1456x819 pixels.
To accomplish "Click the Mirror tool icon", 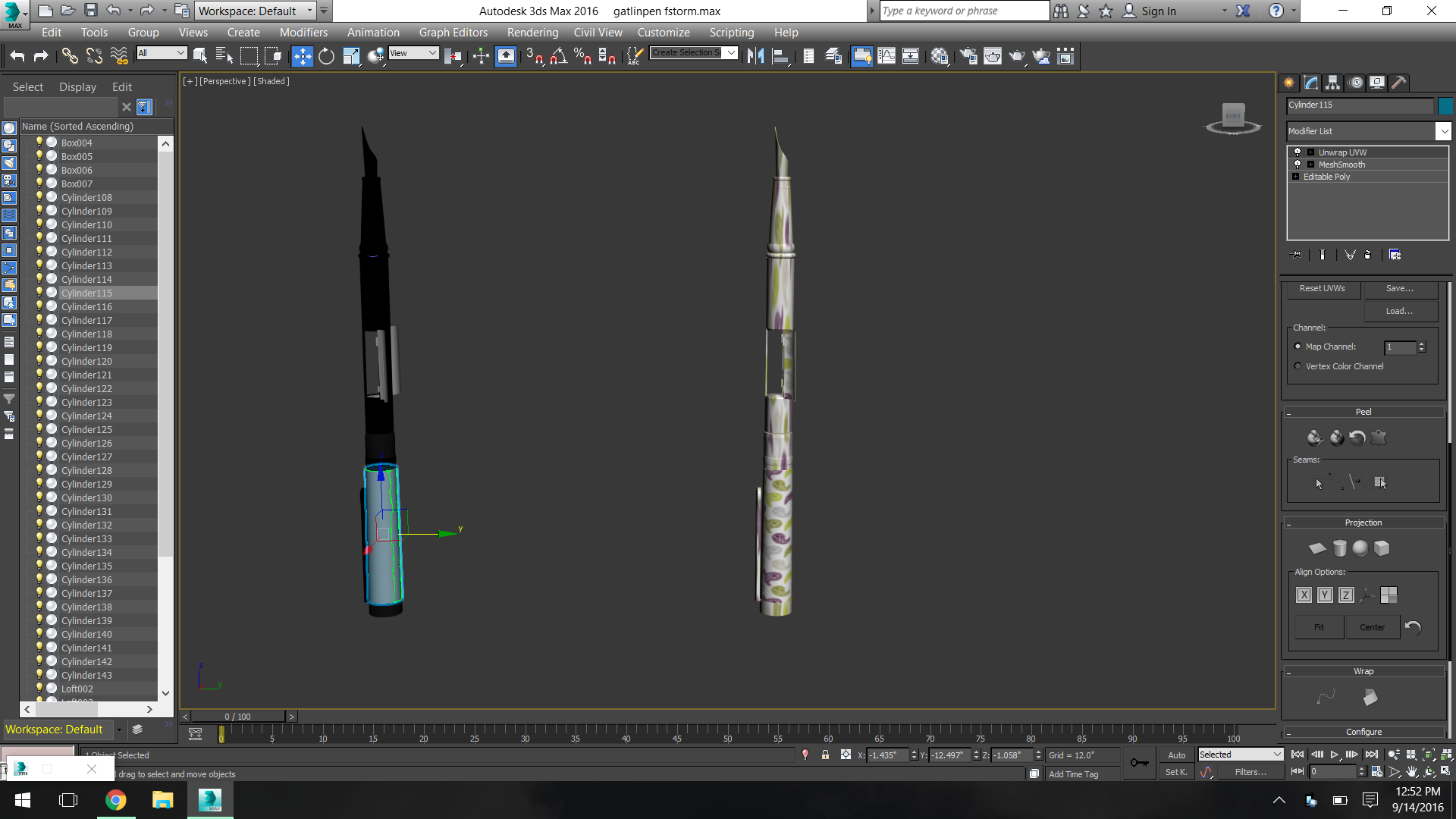I will [755, 56].
